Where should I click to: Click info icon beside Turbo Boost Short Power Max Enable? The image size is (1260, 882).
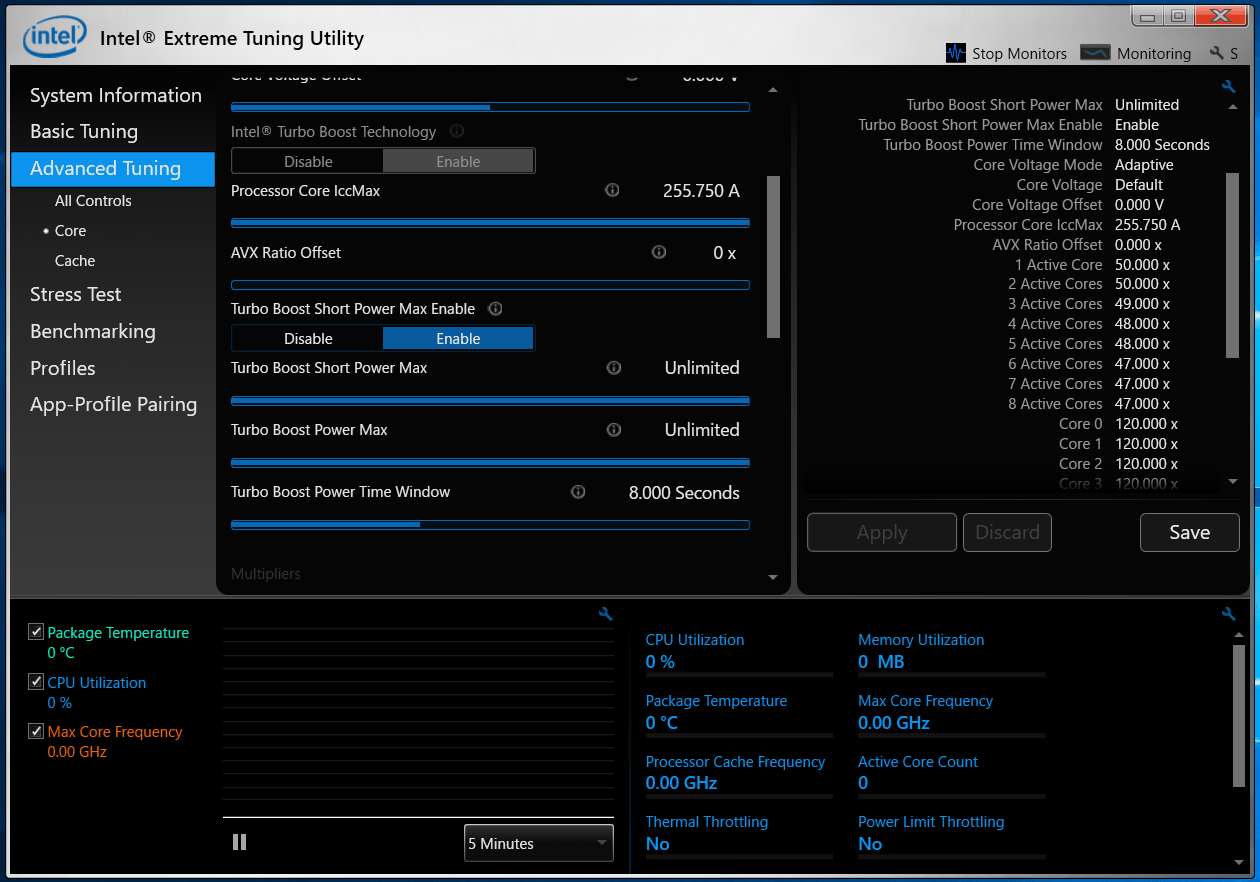point(494,309)
